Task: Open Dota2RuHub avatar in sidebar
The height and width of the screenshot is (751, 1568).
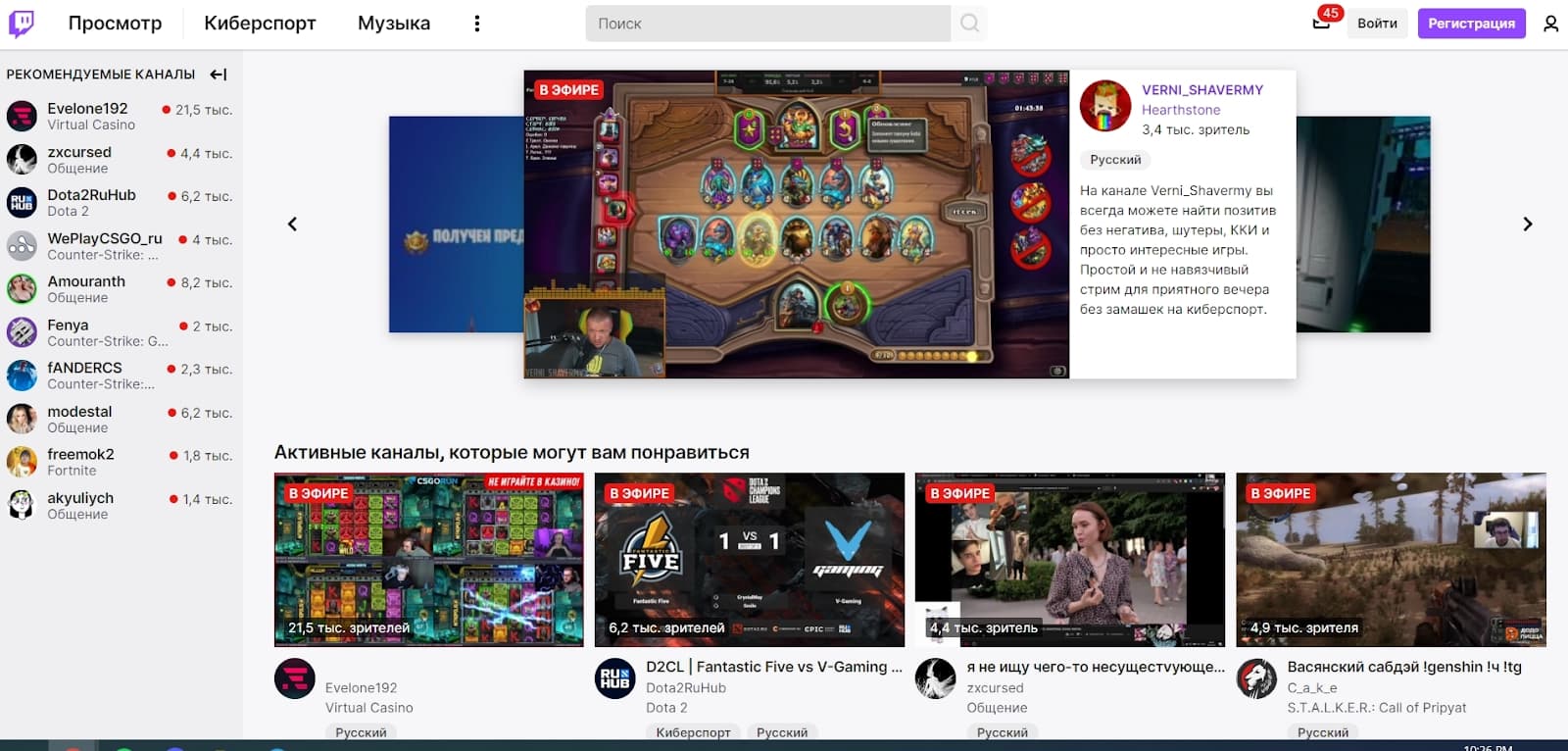Action: [x=22, y=202]
